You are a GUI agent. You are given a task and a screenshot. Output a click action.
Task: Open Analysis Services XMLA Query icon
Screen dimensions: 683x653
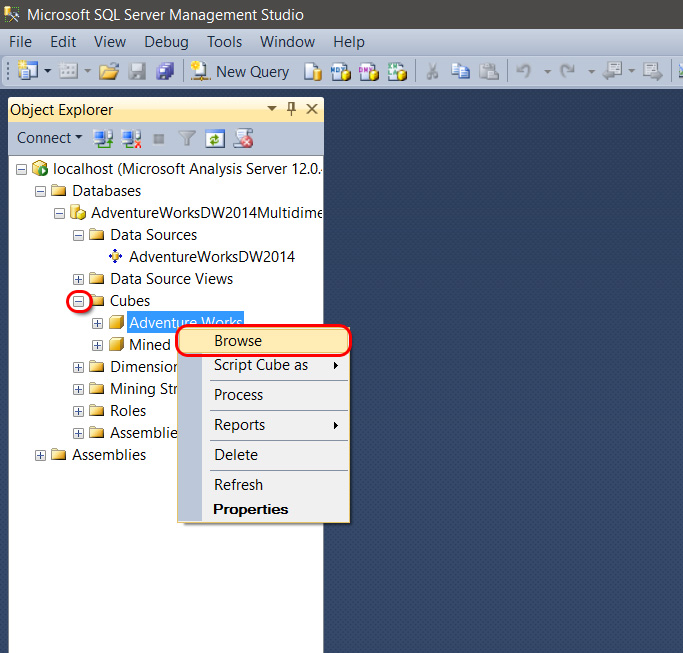click(x=397, y=71)
